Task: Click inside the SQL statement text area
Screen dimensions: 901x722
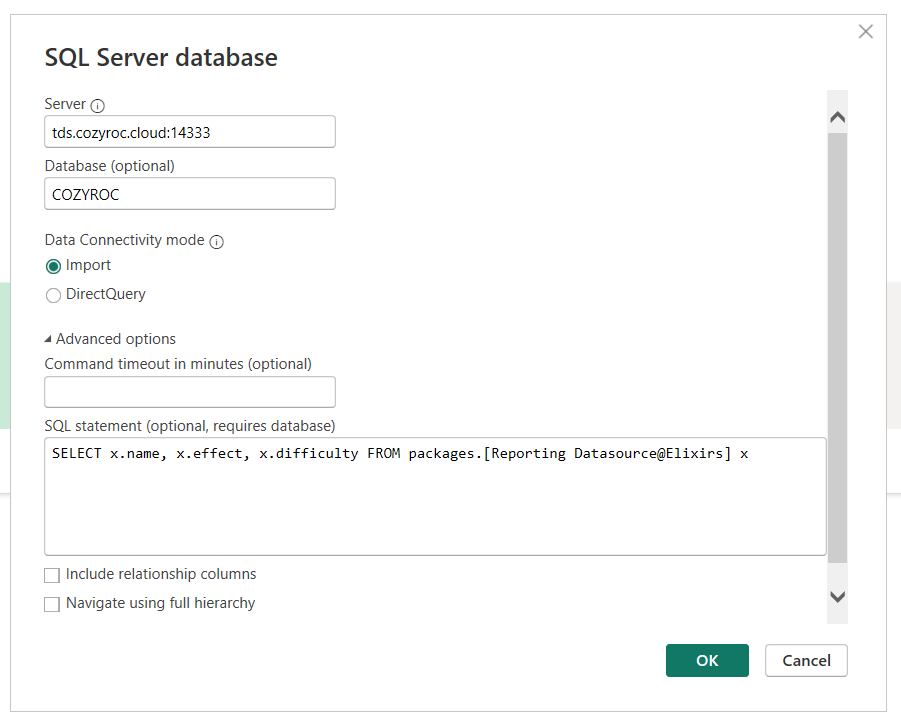Action: pyautogui.click(x=434, y=495)
